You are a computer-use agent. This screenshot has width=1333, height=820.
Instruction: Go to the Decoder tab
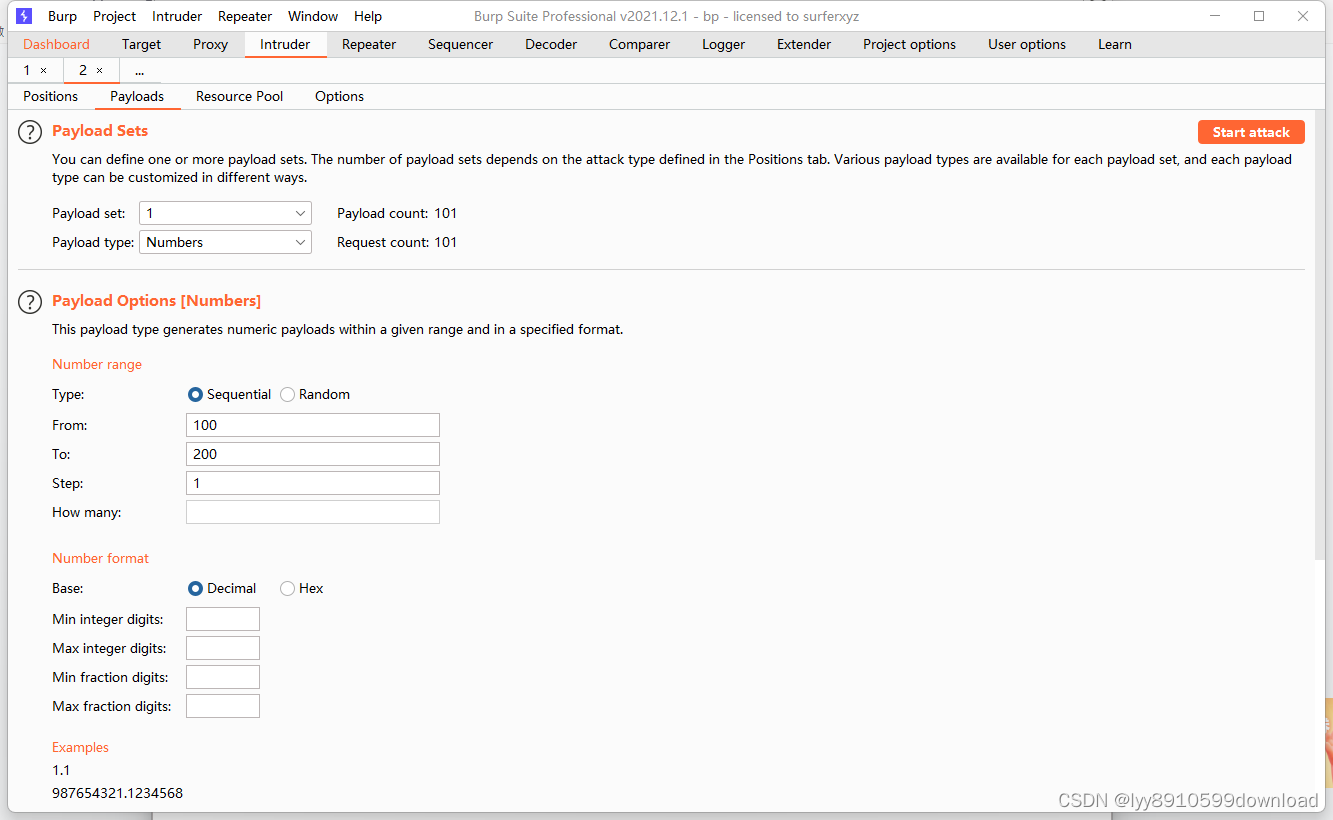click(551, 44)
